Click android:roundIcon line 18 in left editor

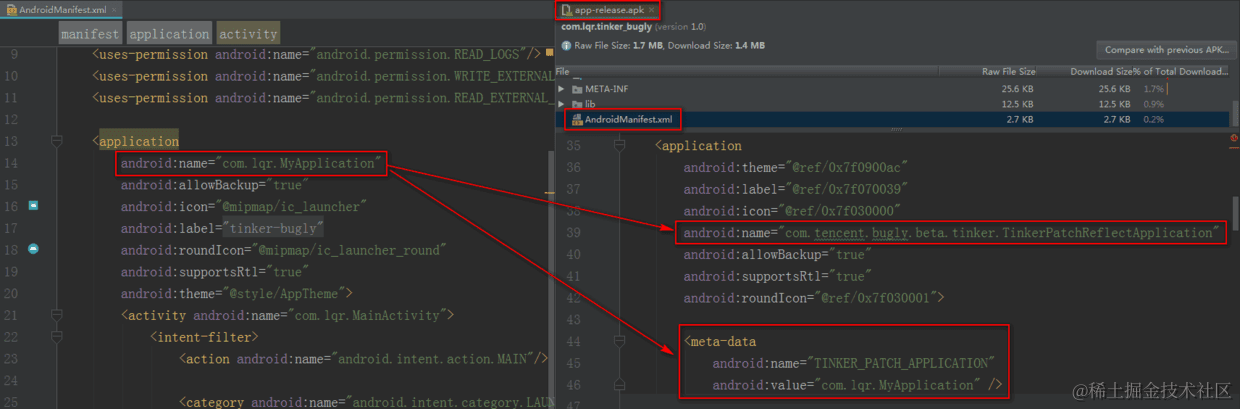coord(282,250)
